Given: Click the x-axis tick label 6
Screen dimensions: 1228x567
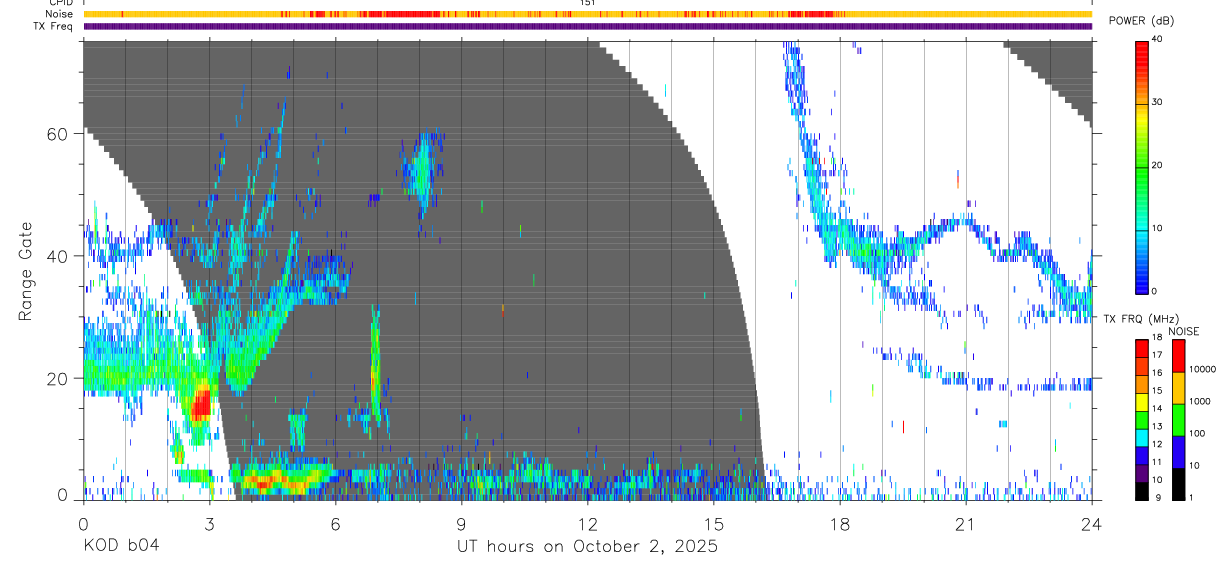Looking at the screenshot, I should [x=335, y=523].
